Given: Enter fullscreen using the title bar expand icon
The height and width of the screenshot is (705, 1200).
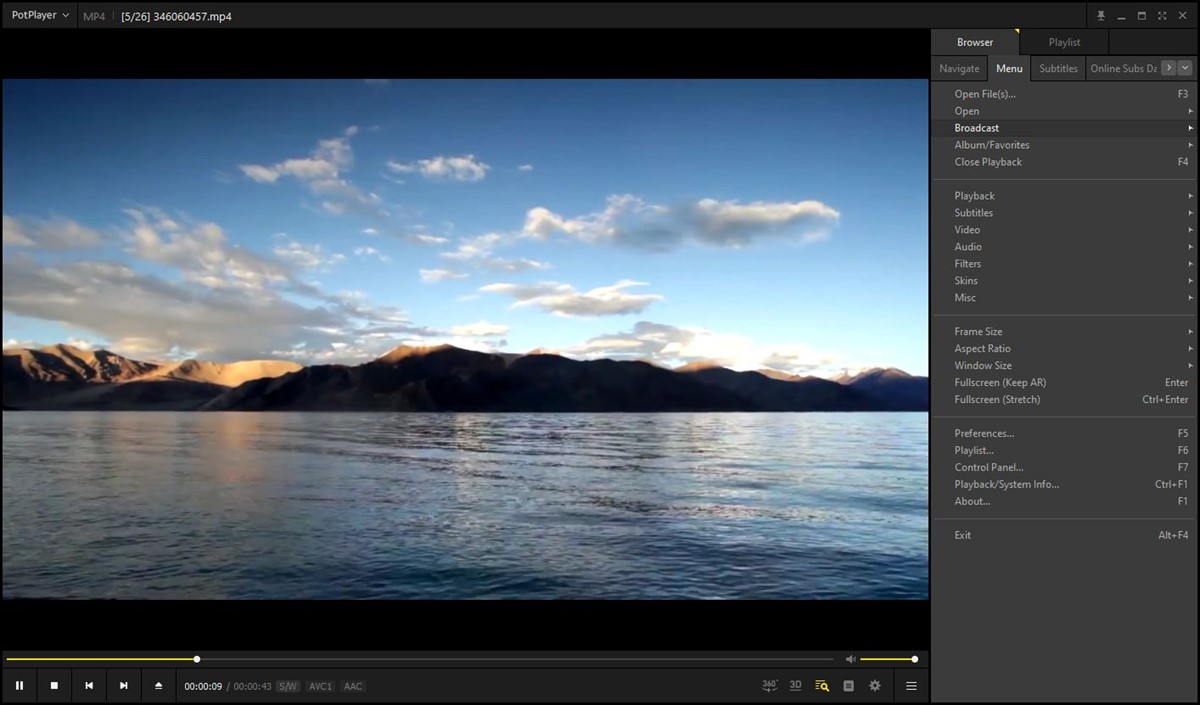Looking at the screenshot, I should pos(1162,16).
